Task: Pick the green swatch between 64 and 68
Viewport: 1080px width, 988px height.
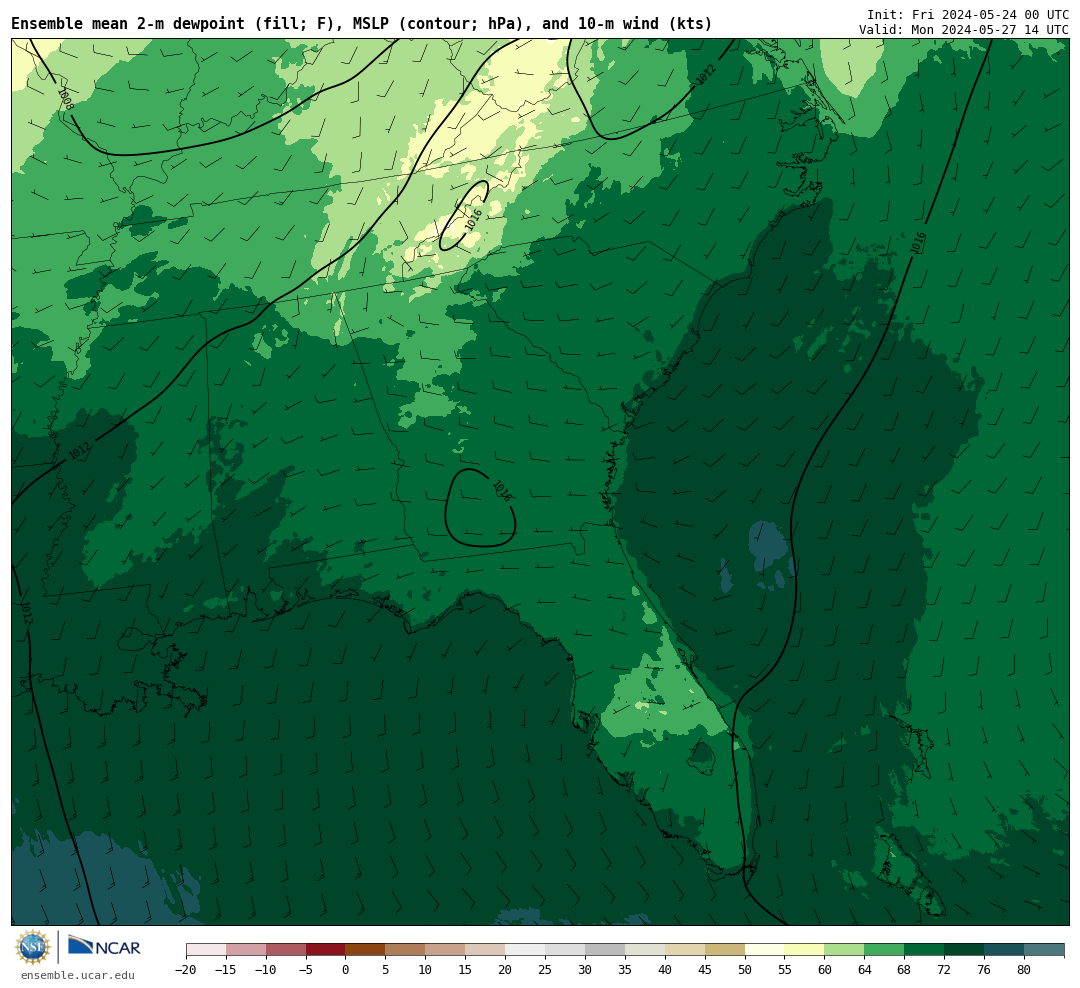Action: (x=885, y=950)
